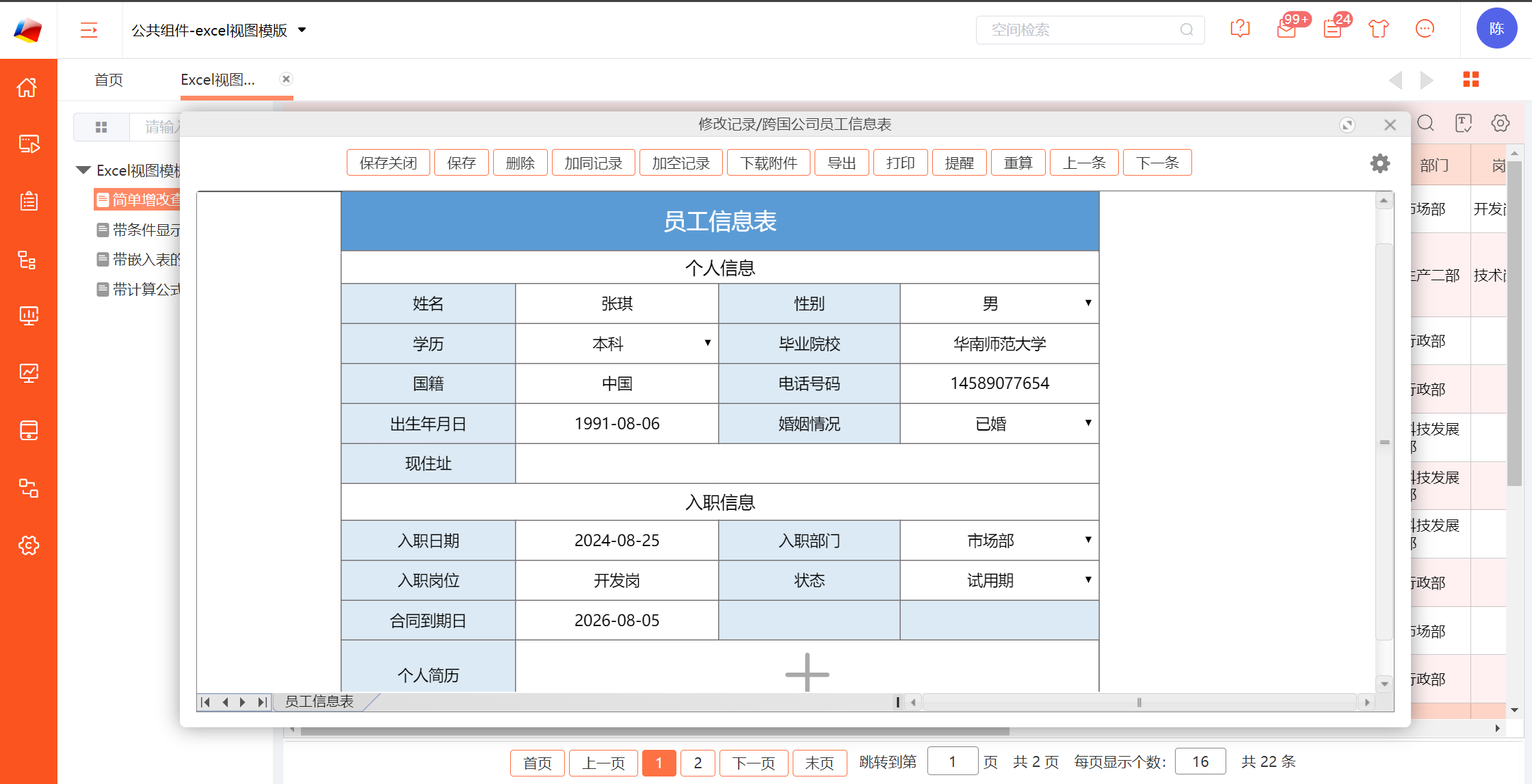
Task: Open the 入职部门 dropdown showing 市场部
Action: click(1088, 539)
